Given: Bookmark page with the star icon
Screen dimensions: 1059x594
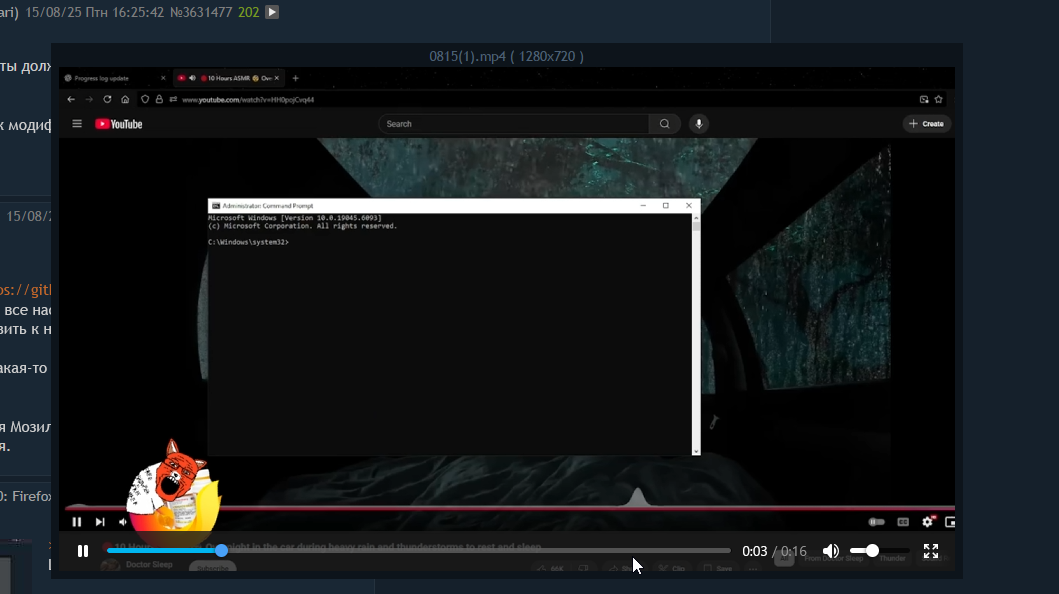Looking at the screenshot, I should point(939,99).
